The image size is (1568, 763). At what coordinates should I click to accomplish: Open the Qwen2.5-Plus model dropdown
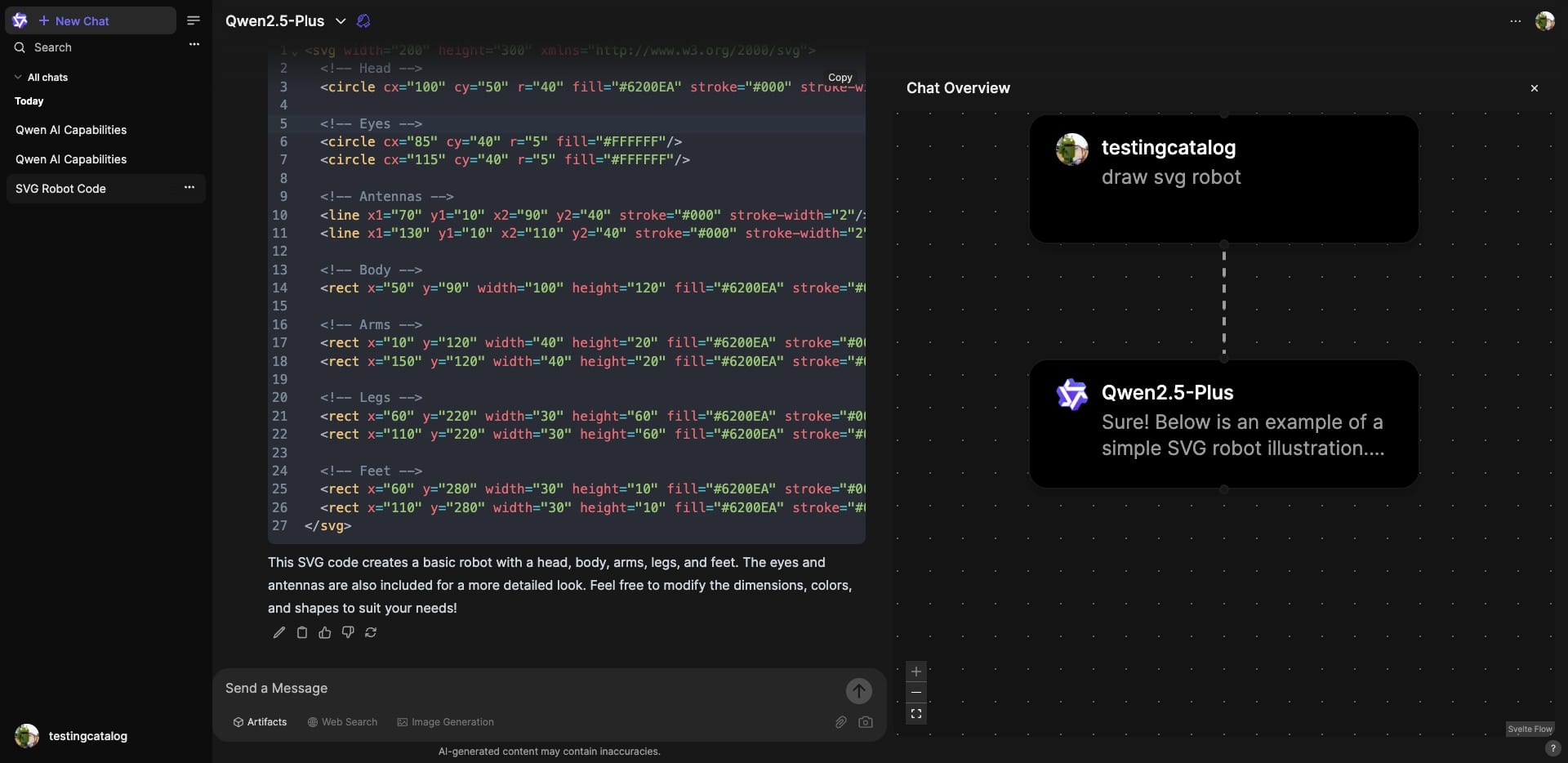pos(341,21)
